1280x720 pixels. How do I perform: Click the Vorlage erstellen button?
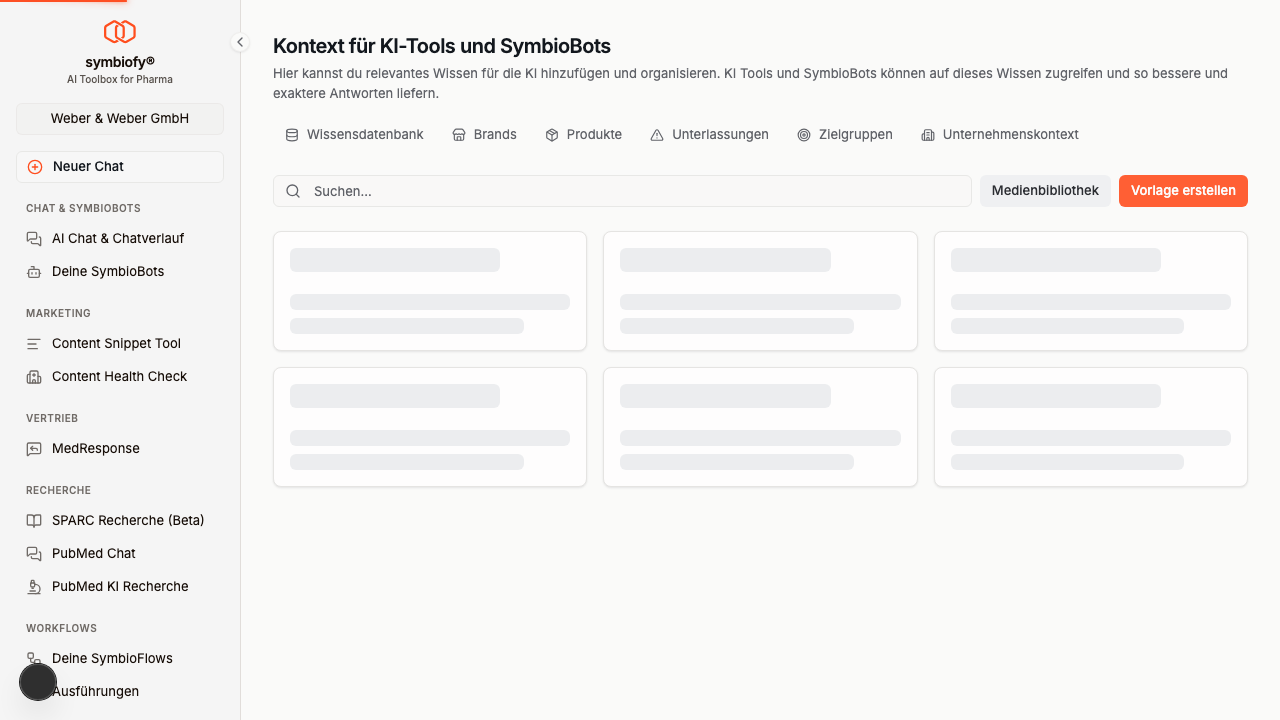(1183, 191)
